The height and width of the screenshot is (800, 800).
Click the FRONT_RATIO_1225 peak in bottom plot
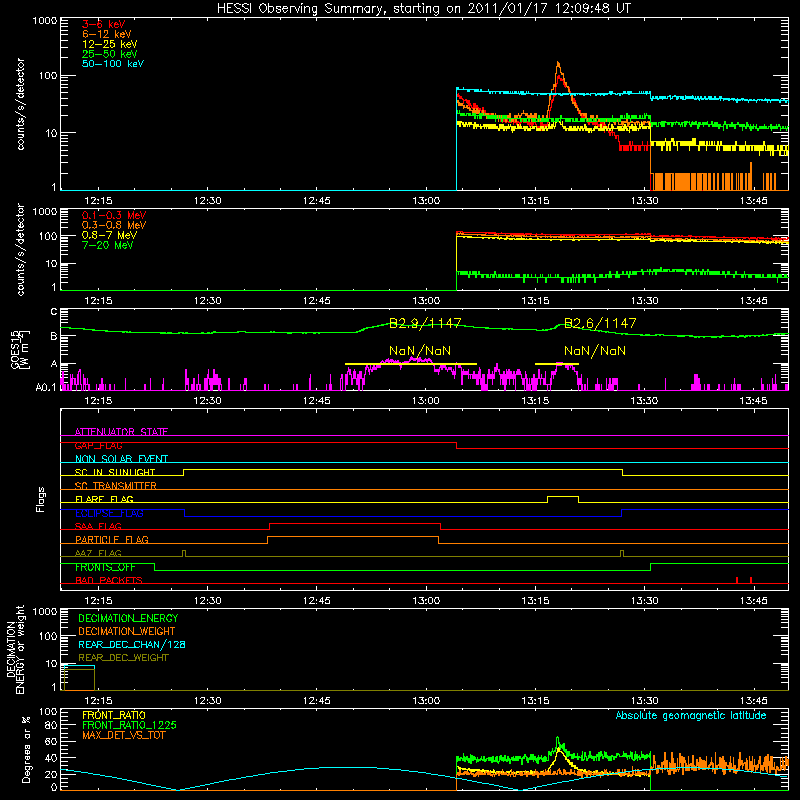(558, 738)
